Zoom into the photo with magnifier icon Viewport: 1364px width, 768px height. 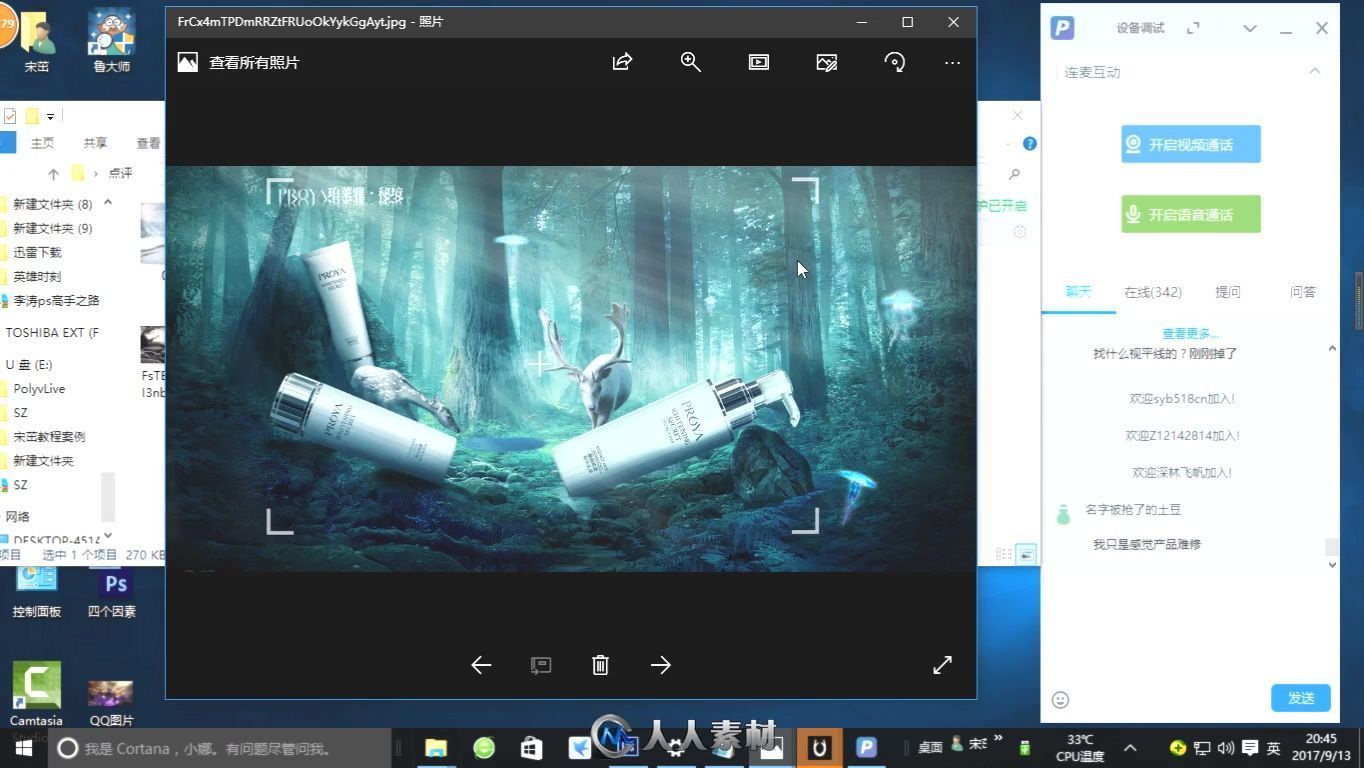[x=690, y=62]
